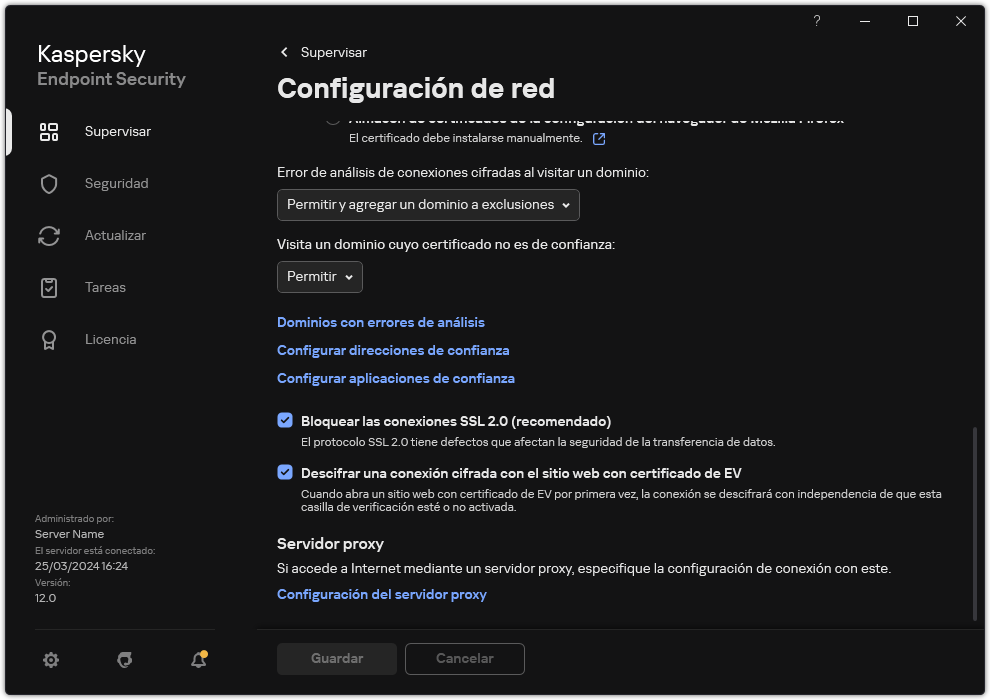Open the error de análisis action dropdown
The image size is (990, 700).
(x=428, y=205)
